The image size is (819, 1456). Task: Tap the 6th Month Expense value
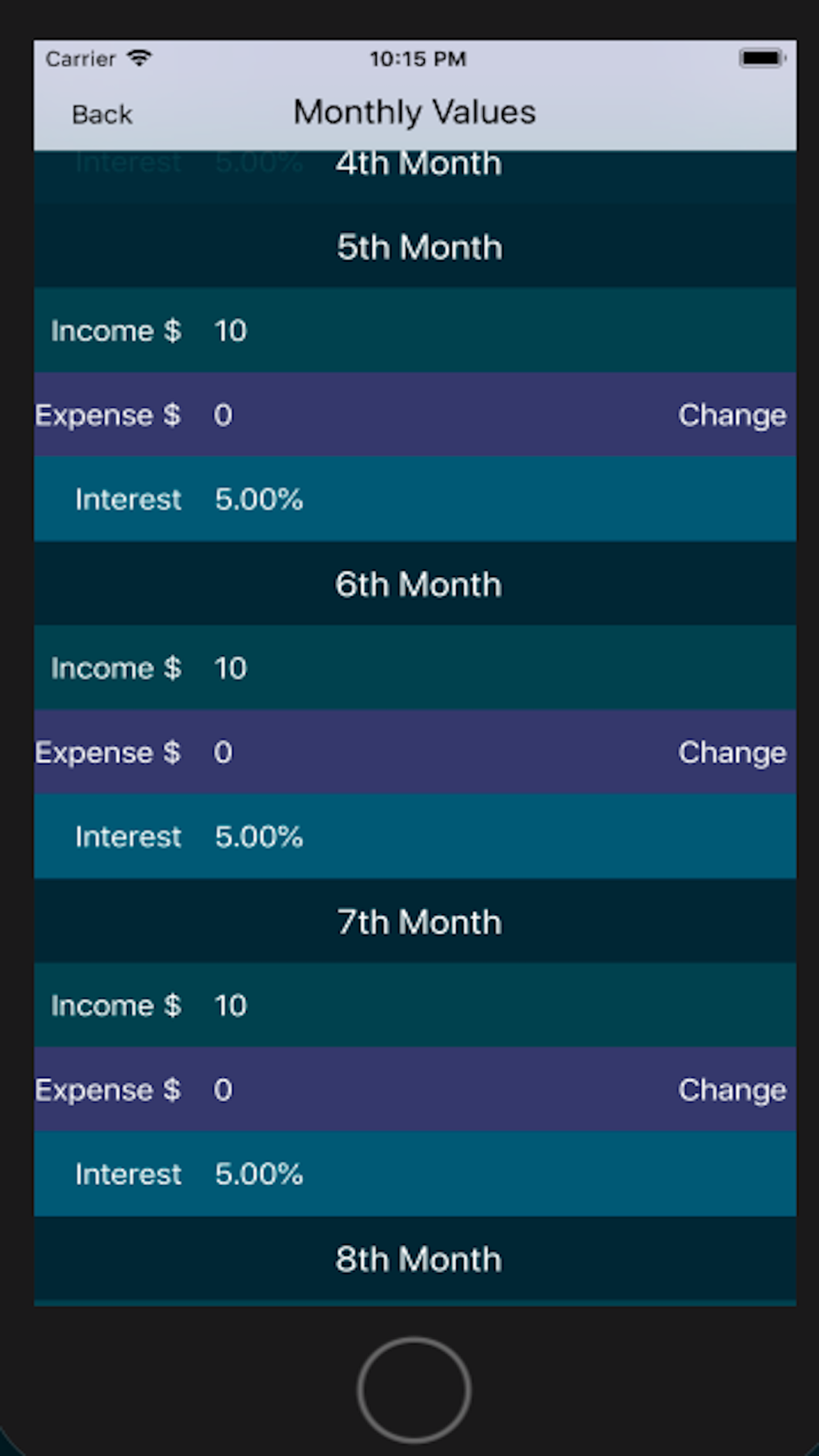pos(223,753)
